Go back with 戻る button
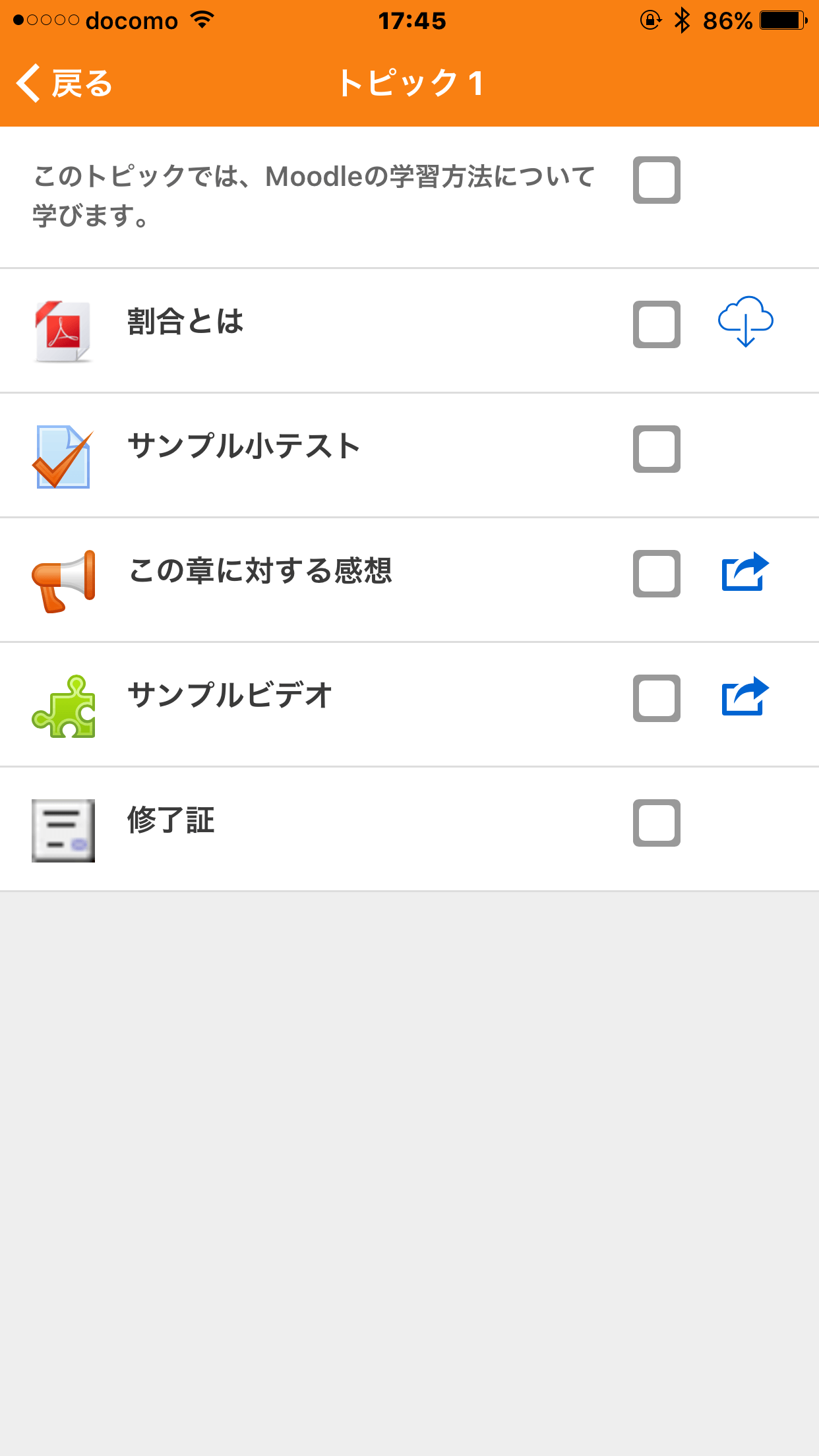819x1456 pixels. click(x=65, y=84)
